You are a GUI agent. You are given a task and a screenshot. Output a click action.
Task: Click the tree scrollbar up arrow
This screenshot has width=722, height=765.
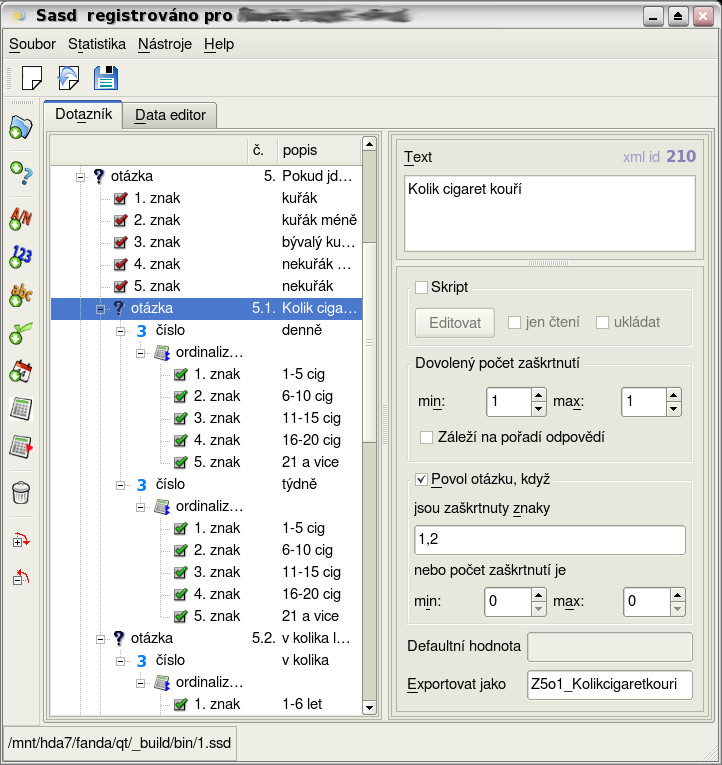point(369,144)
